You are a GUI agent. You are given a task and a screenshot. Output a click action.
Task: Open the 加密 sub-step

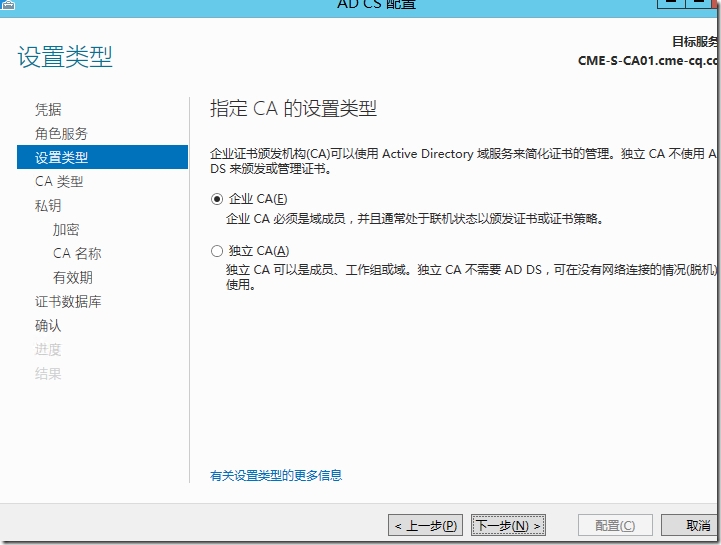coord(66,229)
